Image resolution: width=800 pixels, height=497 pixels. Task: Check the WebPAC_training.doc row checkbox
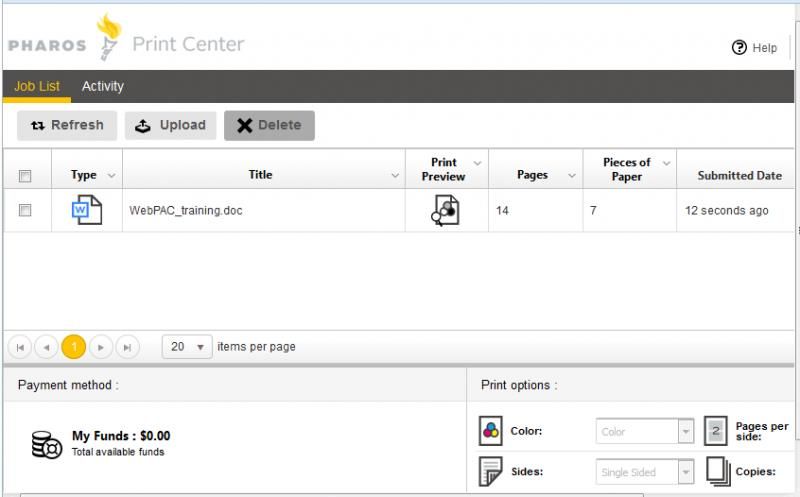24,210
